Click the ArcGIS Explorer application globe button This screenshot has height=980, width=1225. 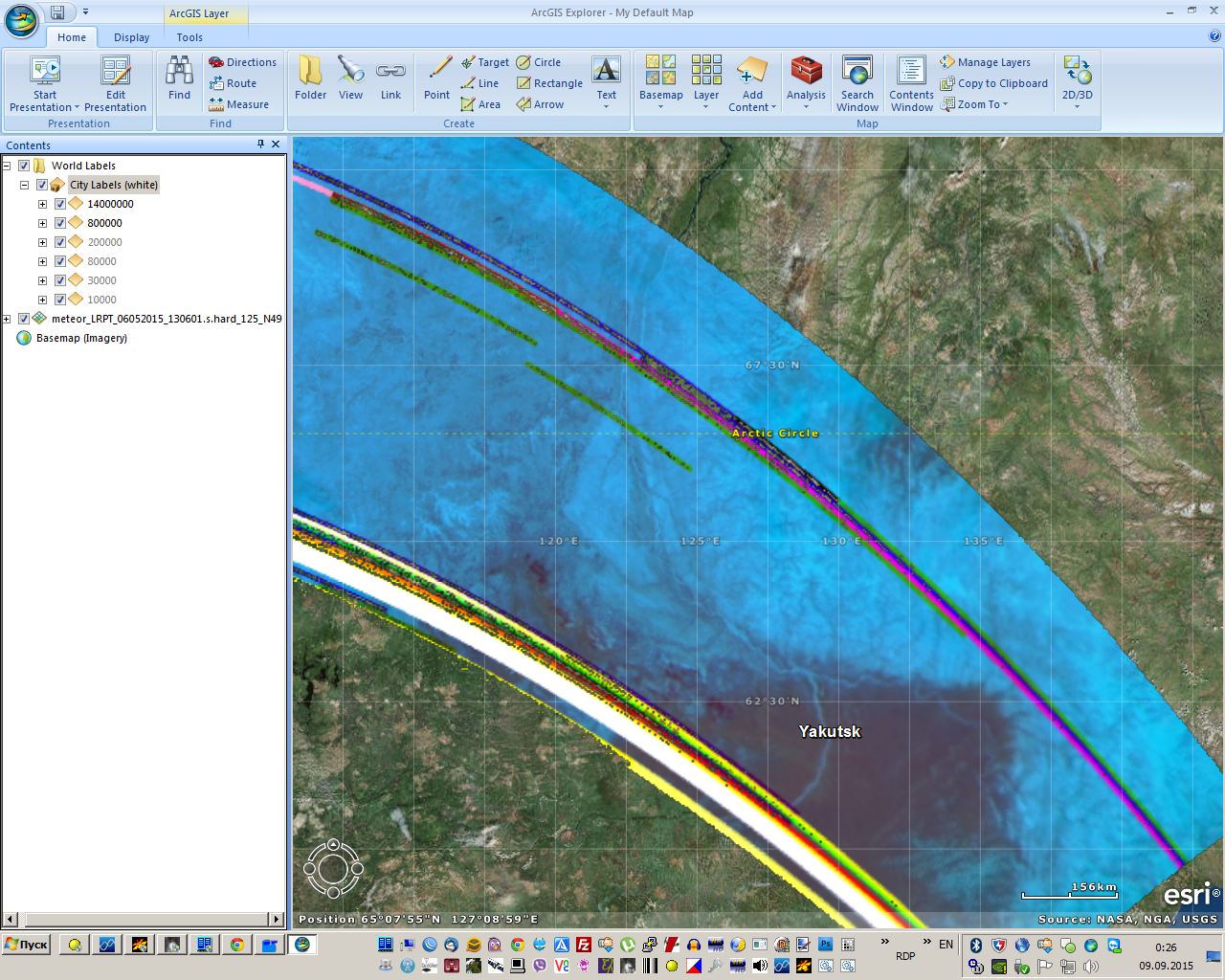22,19
